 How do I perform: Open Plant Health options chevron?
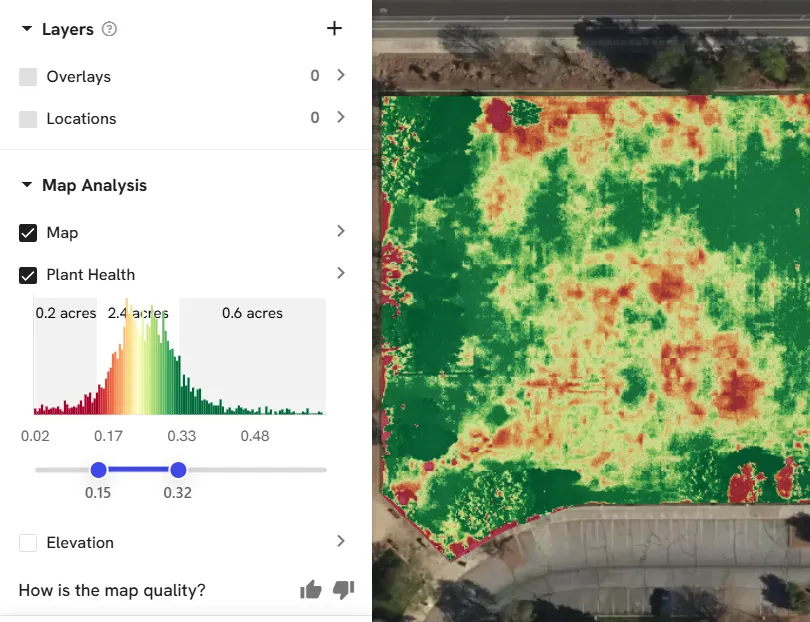[340, 273]
